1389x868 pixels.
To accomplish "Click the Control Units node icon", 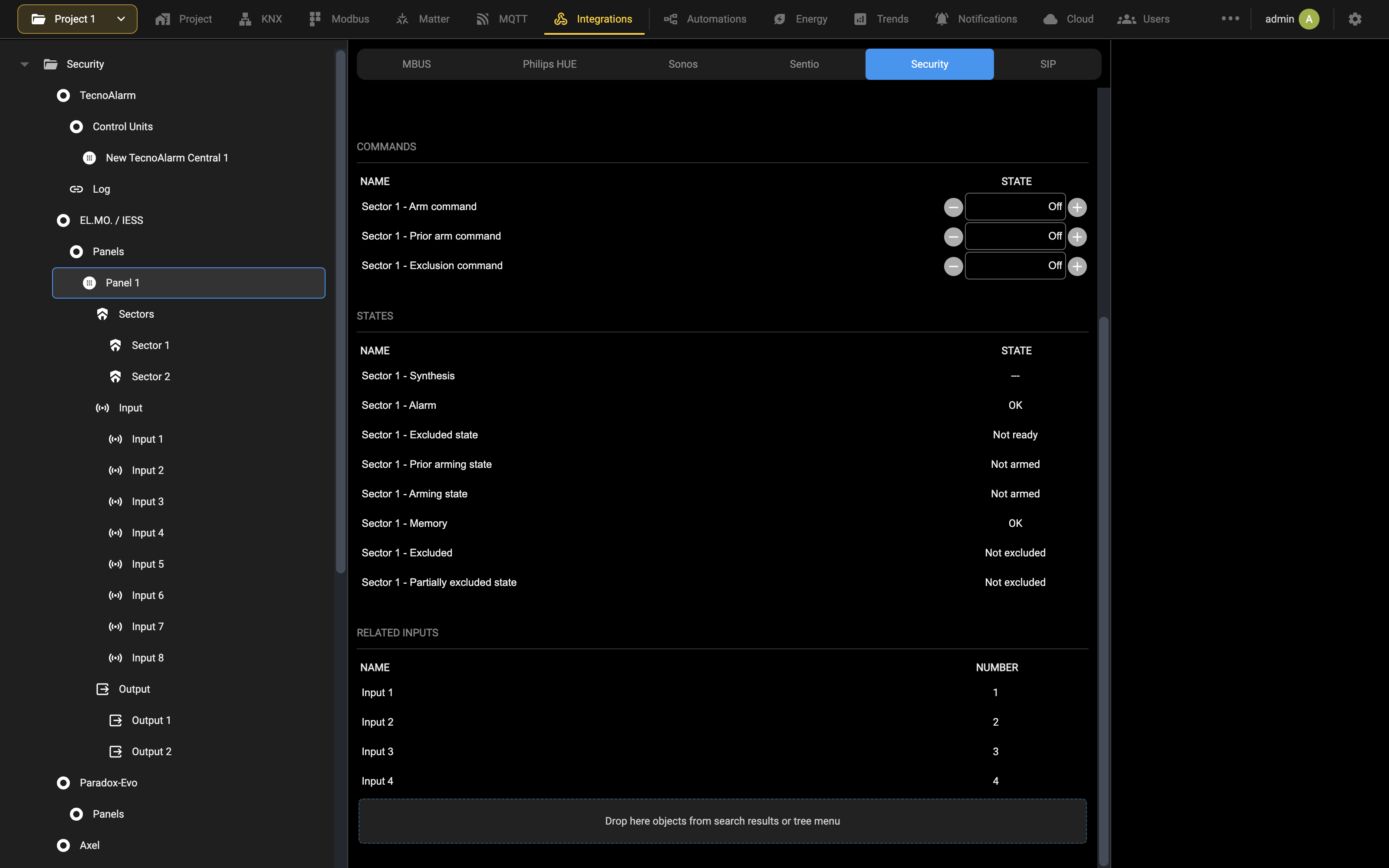I will tap(76, 127).
